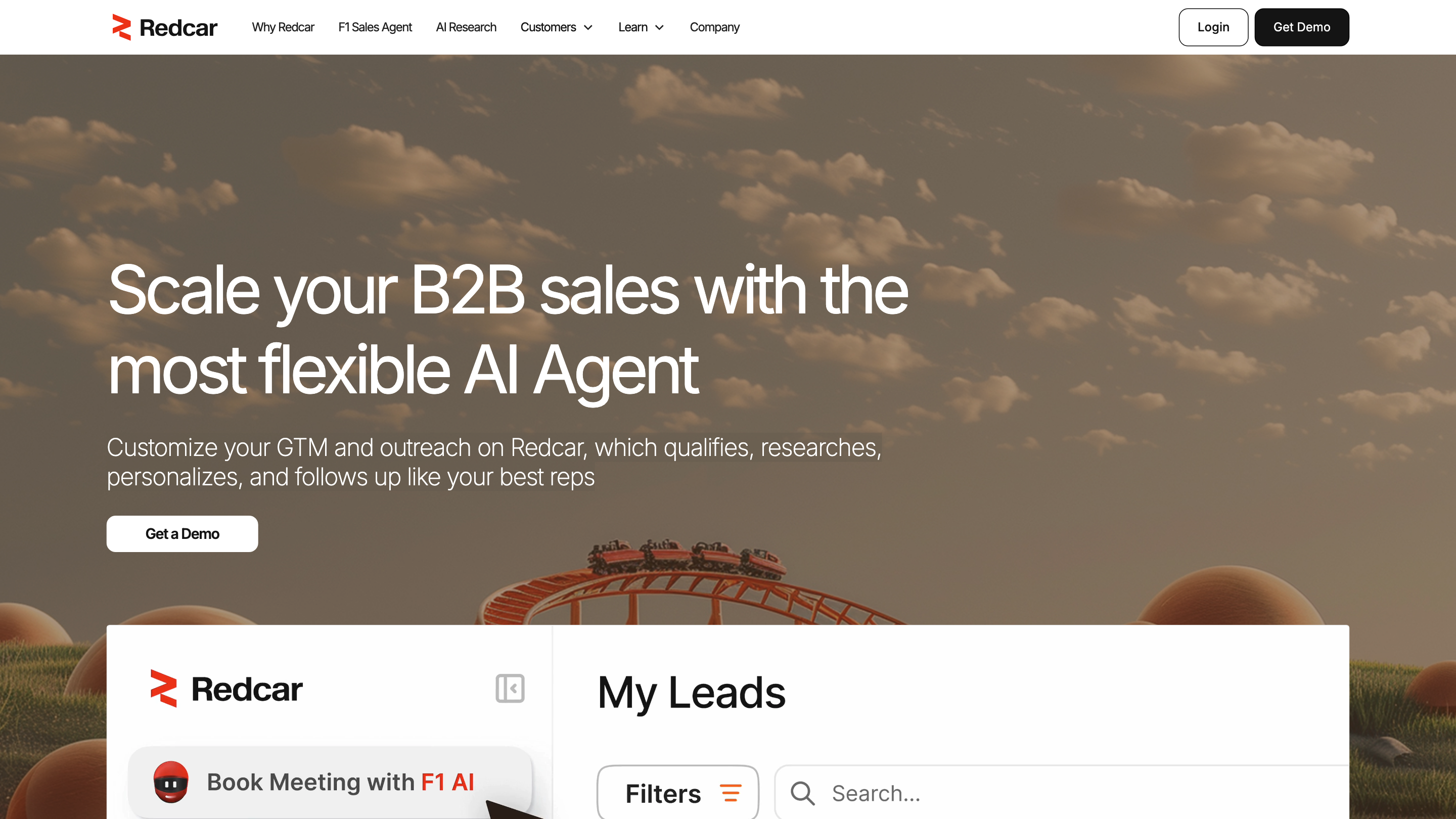1456x819 pixels.
Task: Click the Redcar logo in the dashboard sidebar
Action: coord(226,689)
